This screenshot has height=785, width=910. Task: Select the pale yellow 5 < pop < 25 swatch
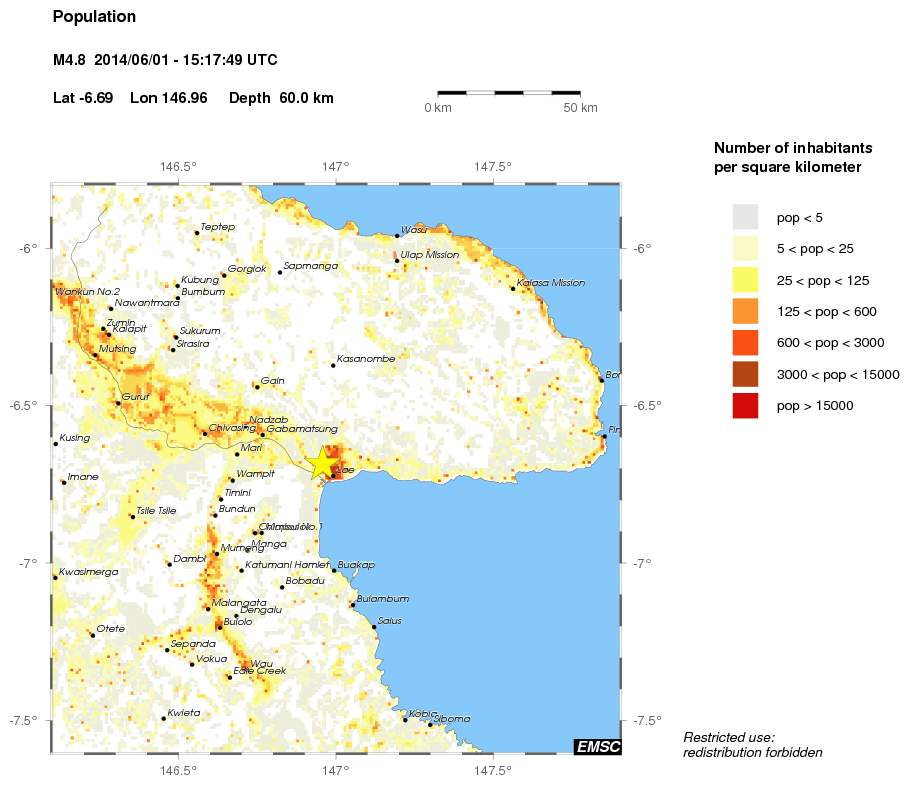click(x=745, y=248)
